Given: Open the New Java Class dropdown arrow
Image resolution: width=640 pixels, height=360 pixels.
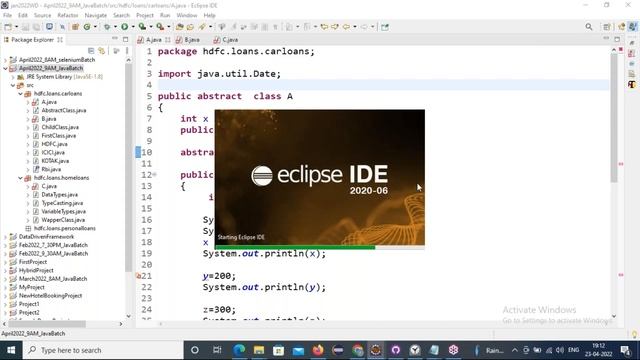Looking at the screenshot, I should 95,27.
